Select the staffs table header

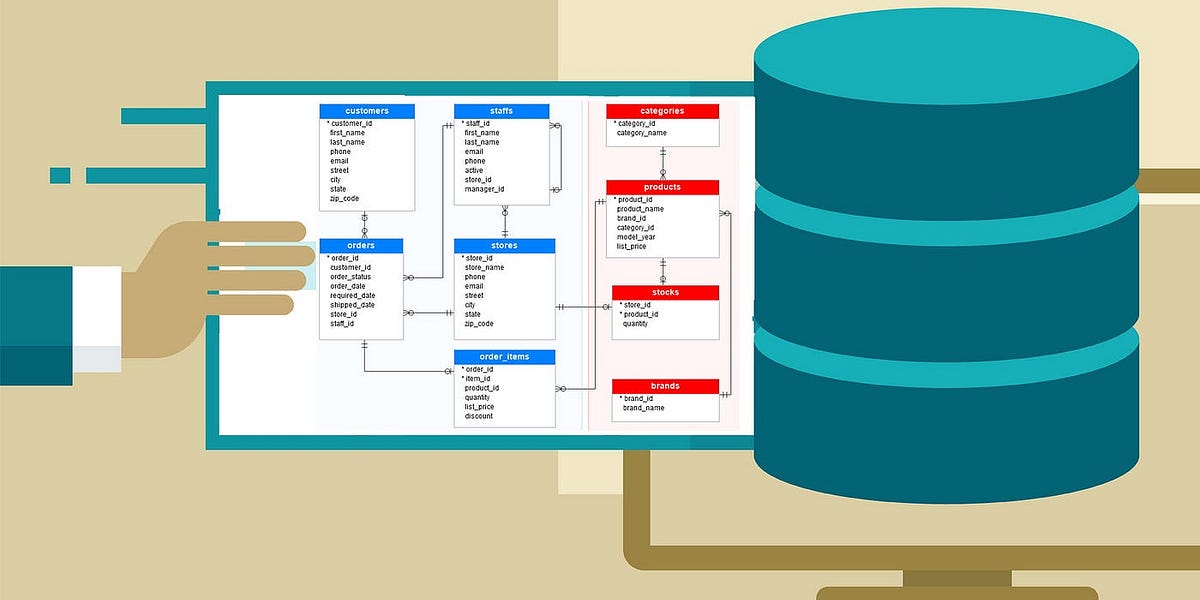502,110
